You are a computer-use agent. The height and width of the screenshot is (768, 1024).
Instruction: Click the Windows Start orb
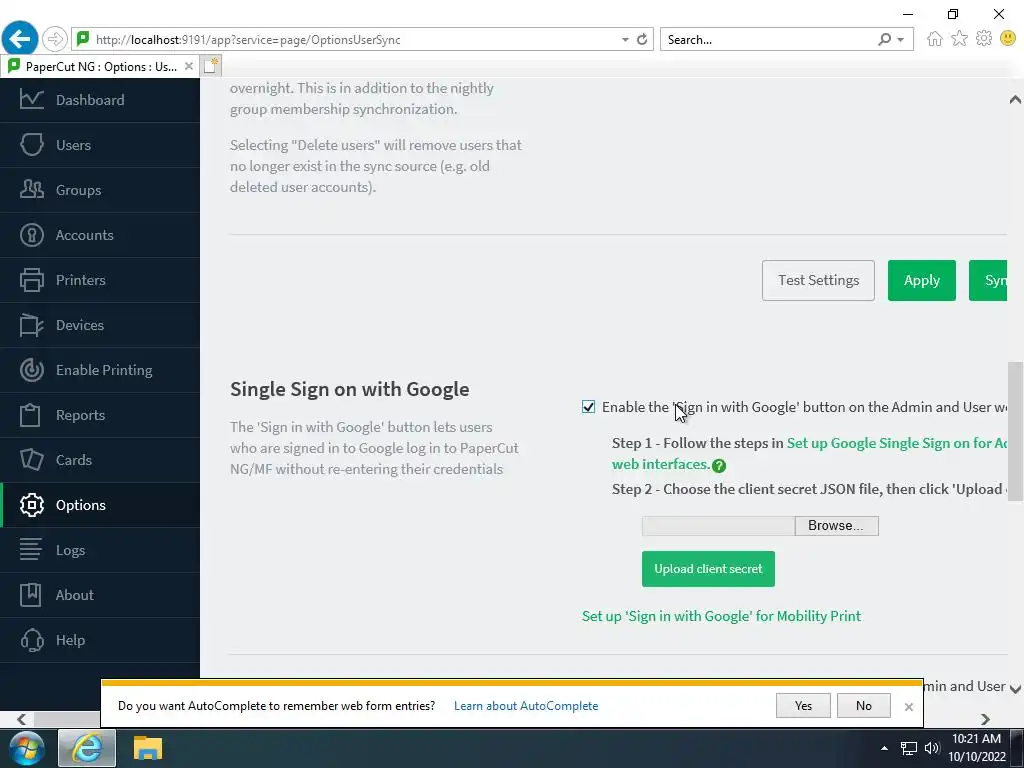point(25,748)
